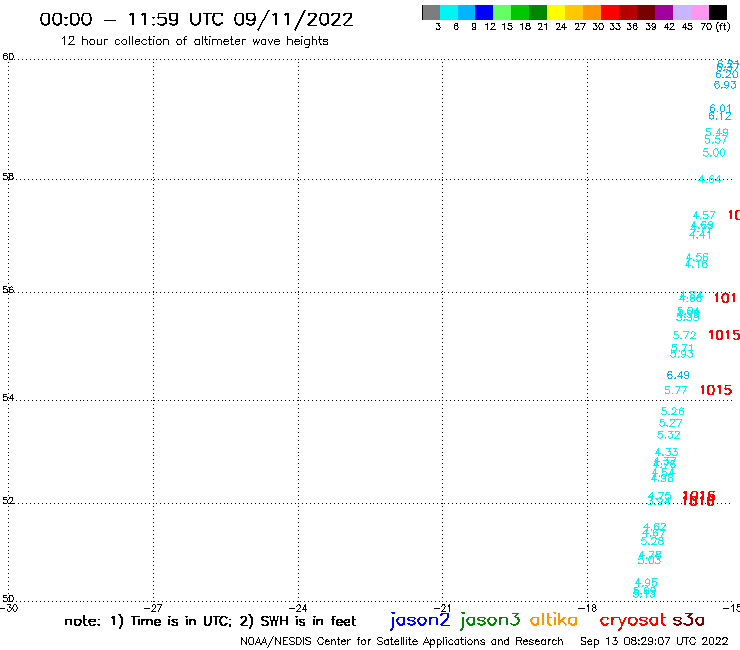Click the legend scale label '24'
Image resolution: width=740 pixels, height=650 pixels.
click(561, 27)
